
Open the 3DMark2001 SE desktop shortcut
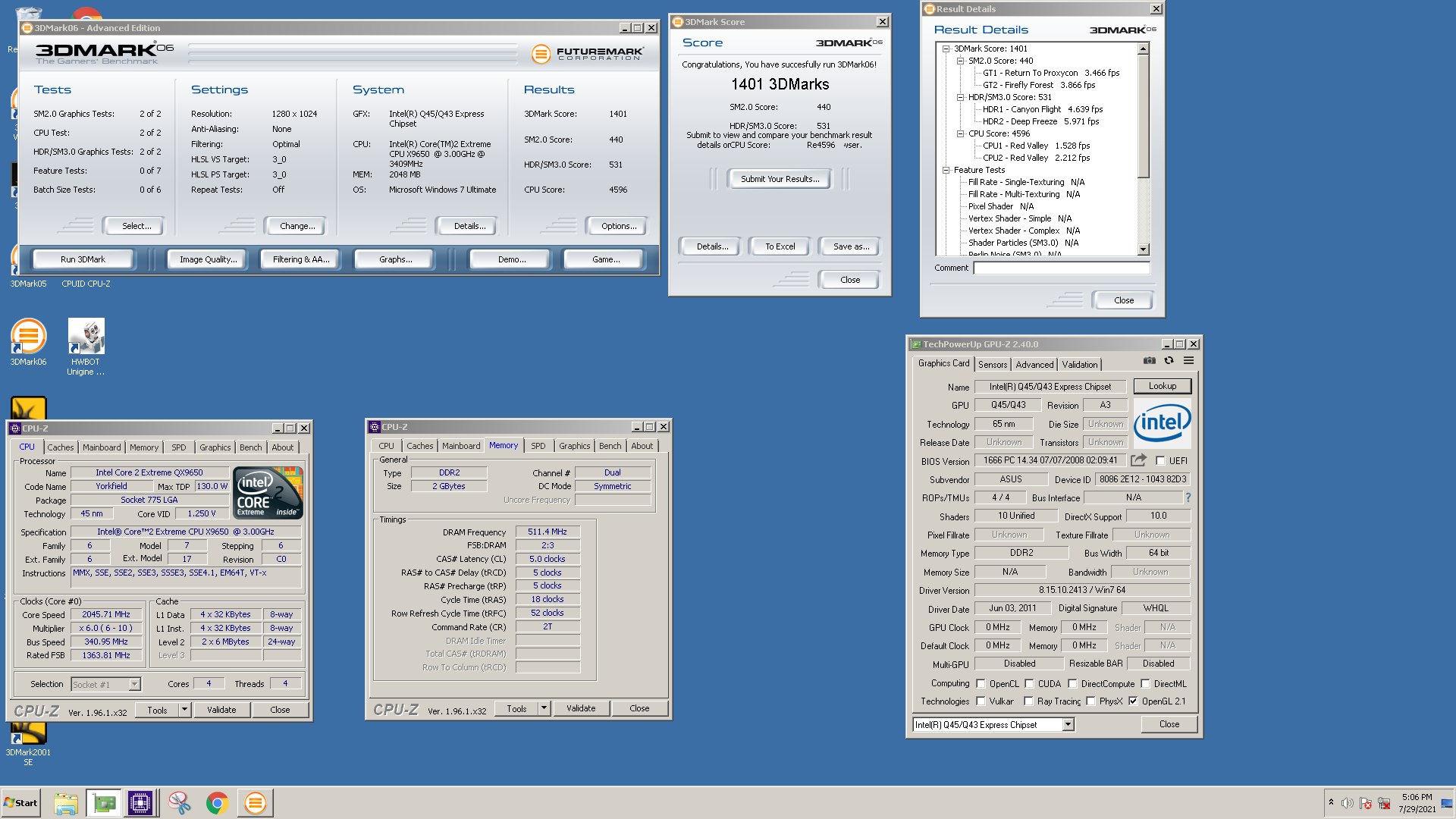(x=28, y=744)
